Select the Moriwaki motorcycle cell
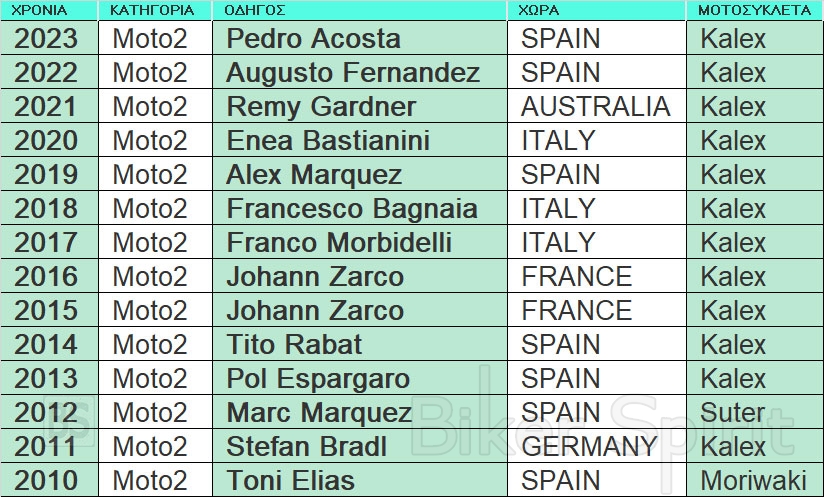 [754, 480]
